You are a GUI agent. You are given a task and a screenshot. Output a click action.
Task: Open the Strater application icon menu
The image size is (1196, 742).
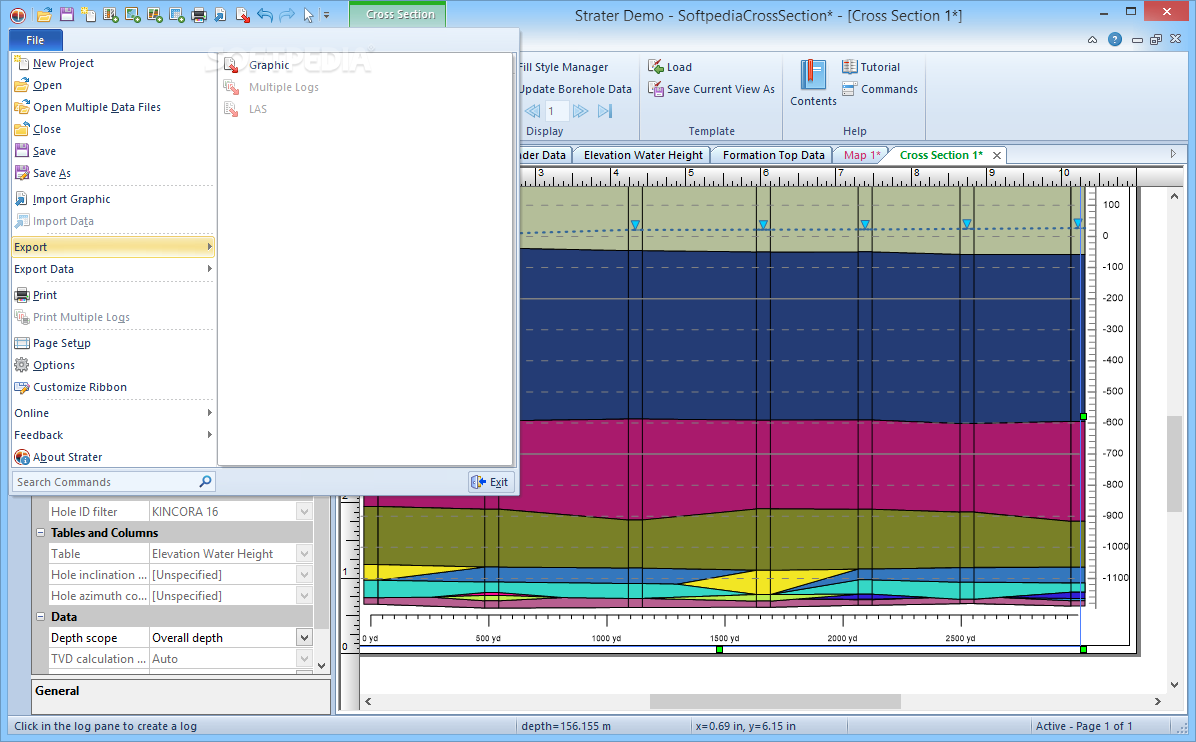(17, 14)
